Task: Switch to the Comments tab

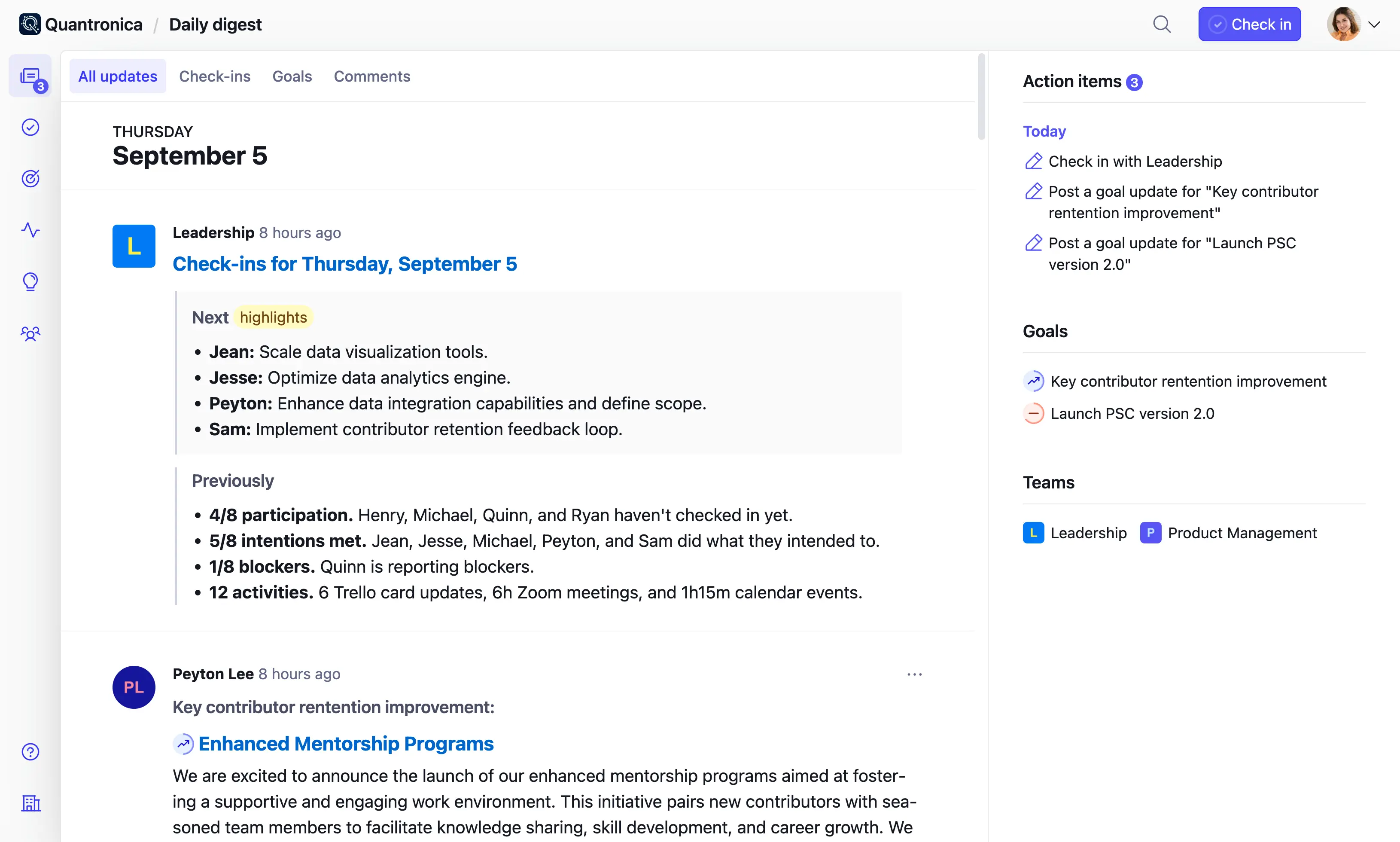Action: (372, 76)
